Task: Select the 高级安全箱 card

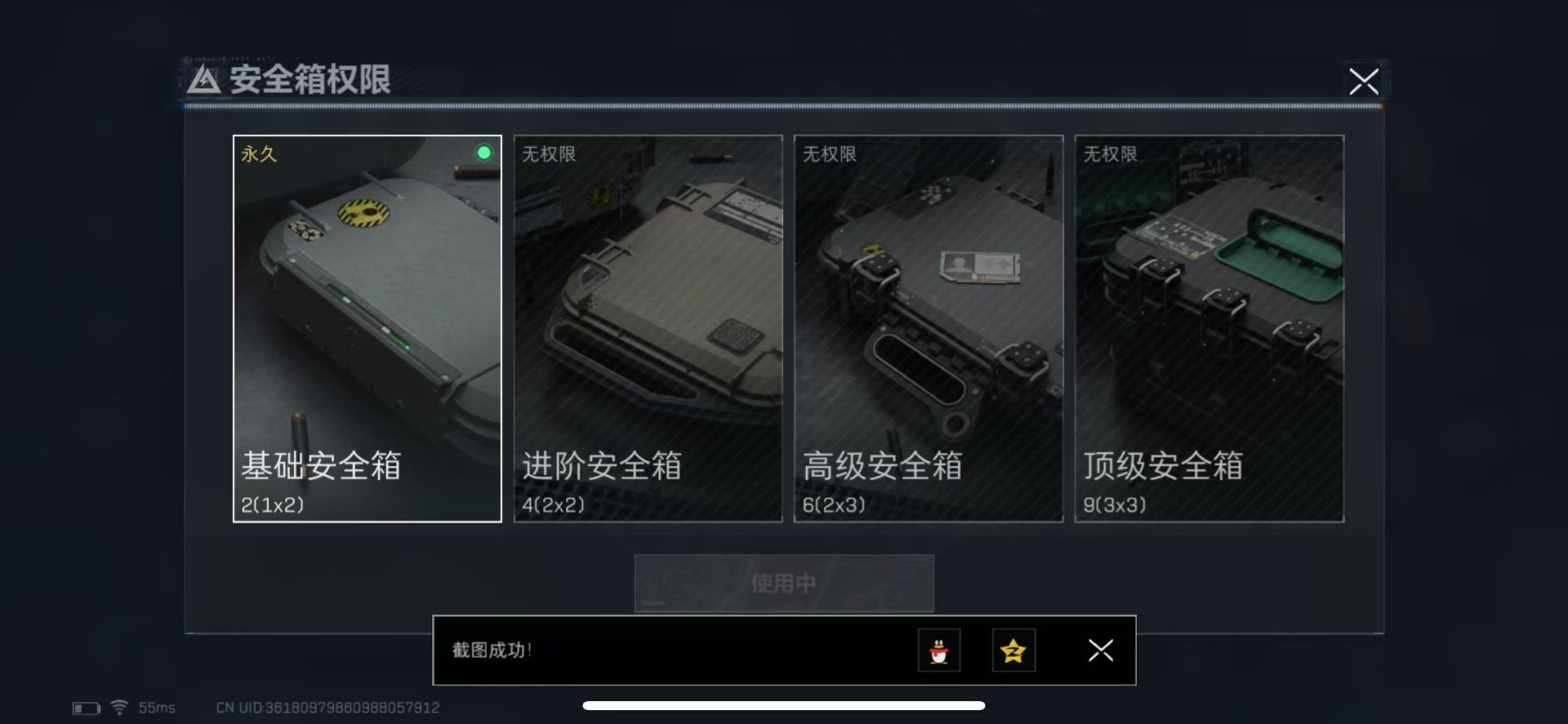Action: pos(929,328)
